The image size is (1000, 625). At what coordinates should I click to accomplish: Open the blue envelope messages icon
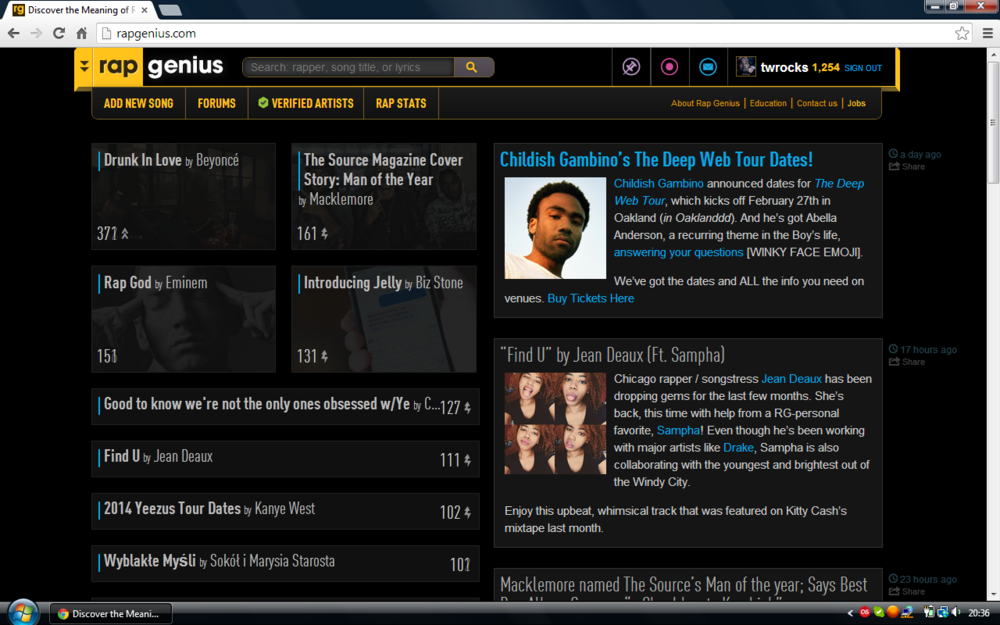point(708,66)
